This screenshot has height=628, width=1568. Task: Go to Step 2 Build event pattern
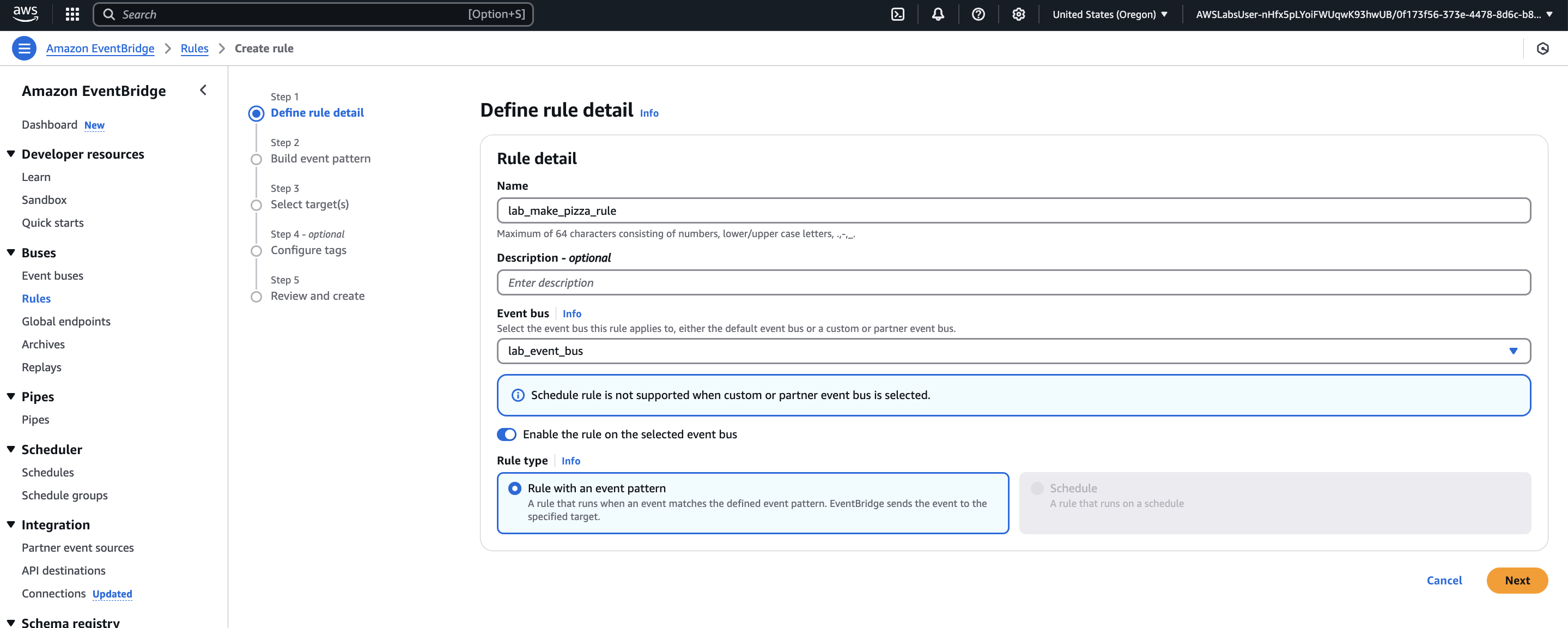(320, 159)
